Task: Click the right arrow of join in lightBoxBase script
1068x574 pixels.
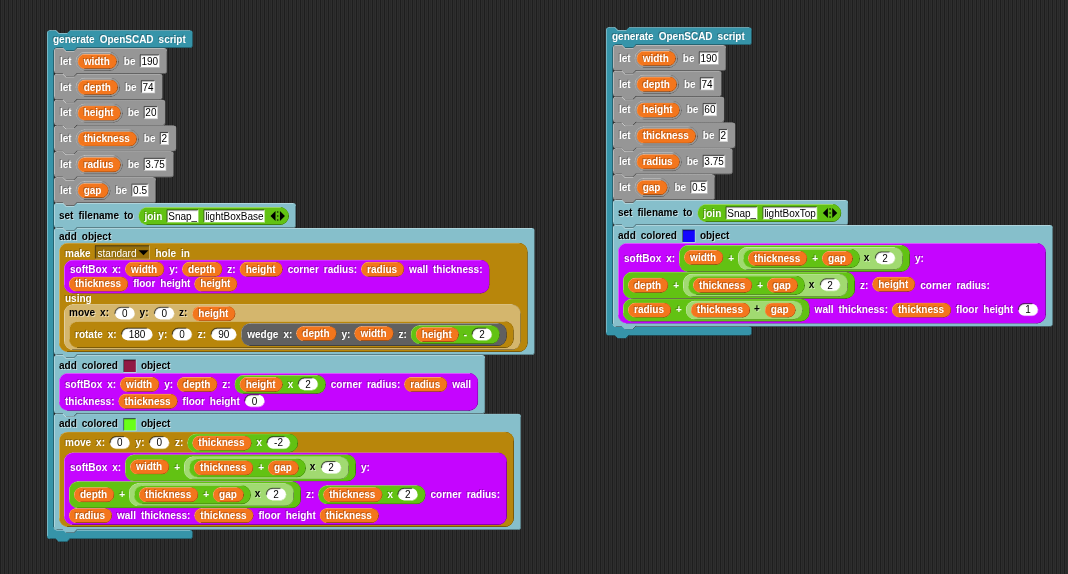Action: pos(281,216)
